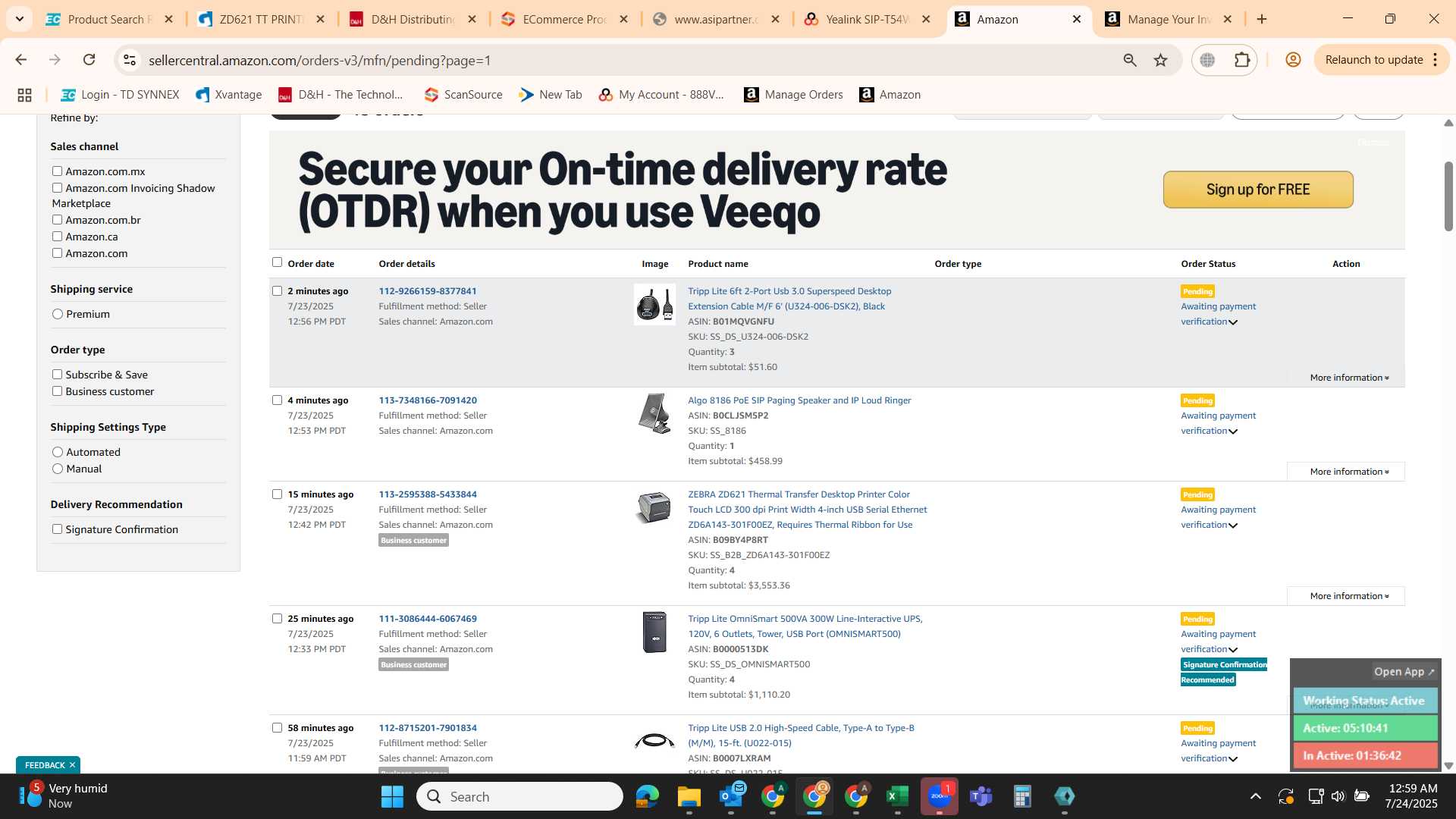Image resolution: width=1456 pixels, height=819 pixels.
Task: Switch to the ECommerce Product tab
Action: [565, 19]
